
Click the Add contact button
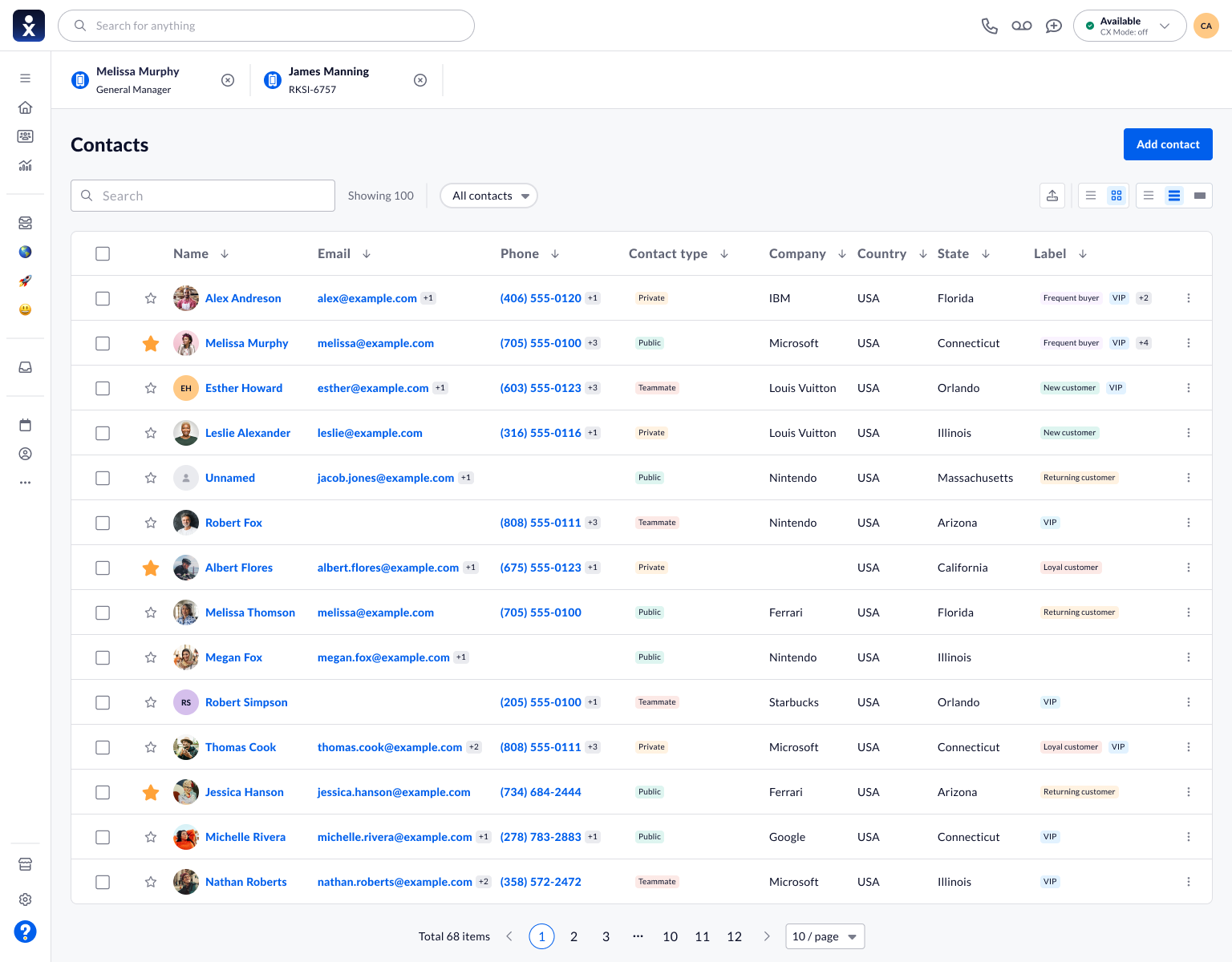[x=1168, y=144]
